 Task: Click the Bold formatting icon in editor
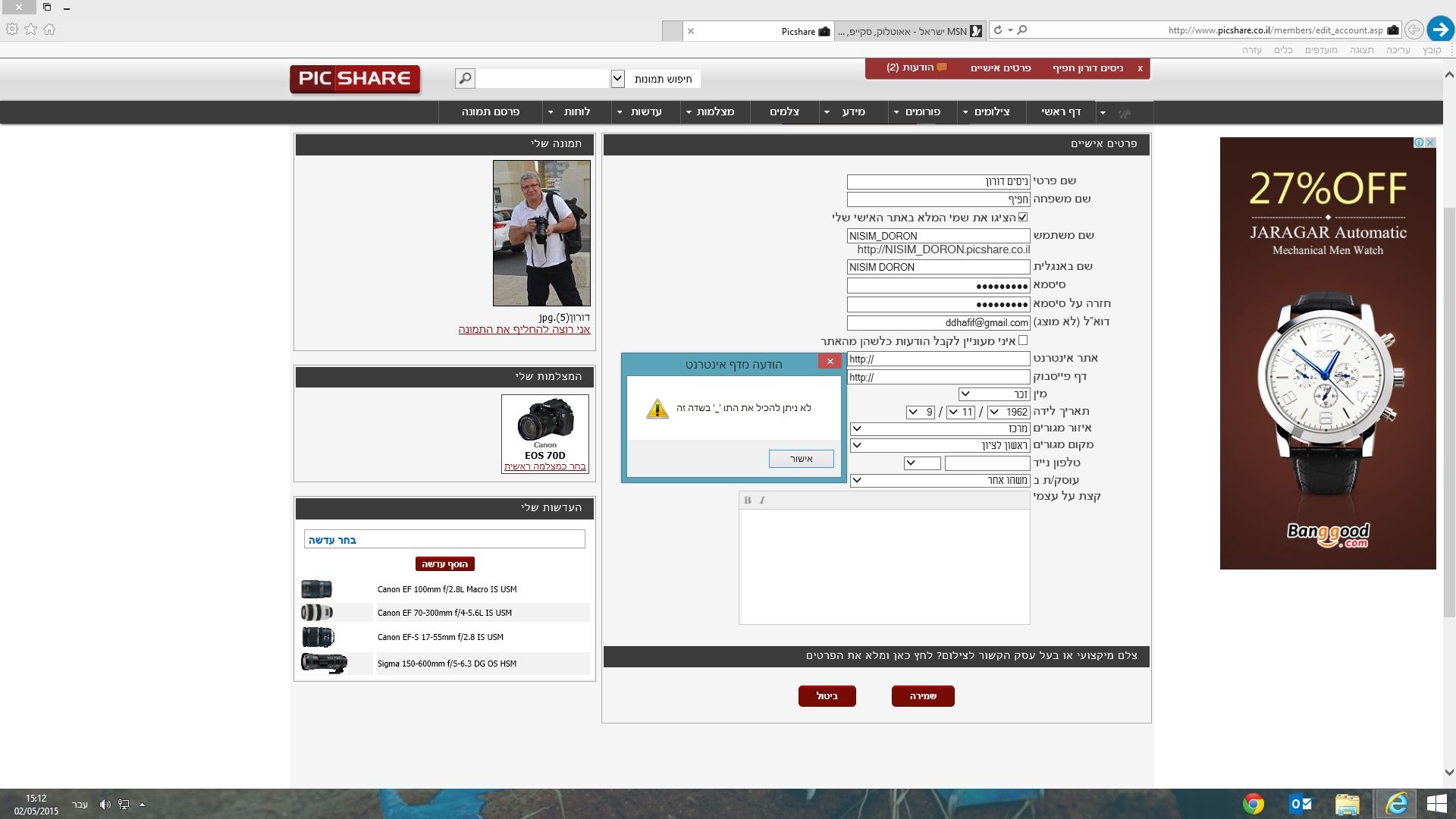747,500
